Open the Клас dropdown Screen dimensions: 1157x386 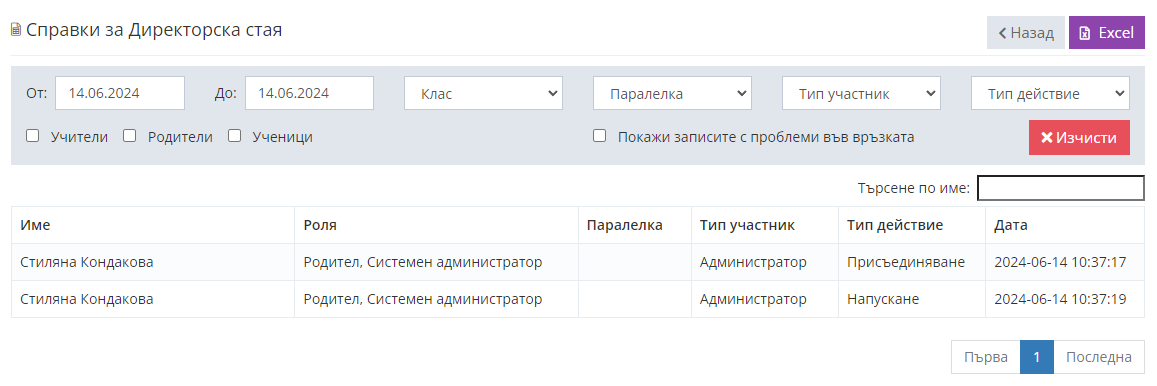click(x=483, y=94)
